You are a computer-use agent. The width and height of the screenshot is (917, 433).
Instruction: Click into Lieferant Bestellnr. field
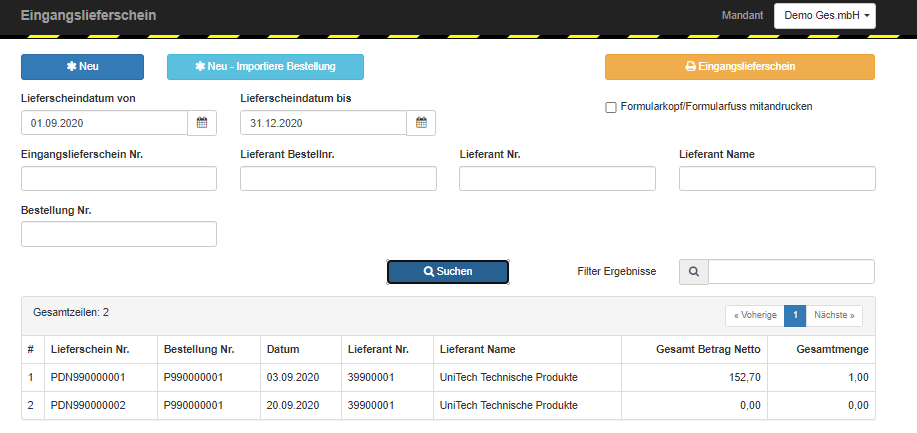[338, 178]
